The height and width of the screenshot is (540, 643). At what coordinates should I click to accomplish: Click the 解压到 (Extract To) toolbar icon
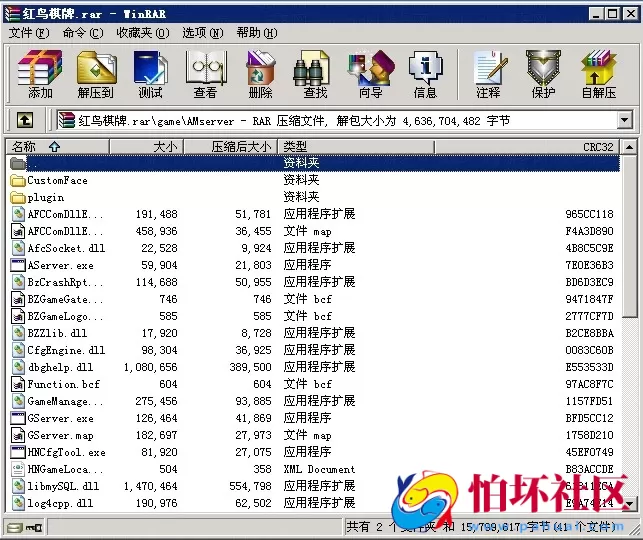click(96, 75)
